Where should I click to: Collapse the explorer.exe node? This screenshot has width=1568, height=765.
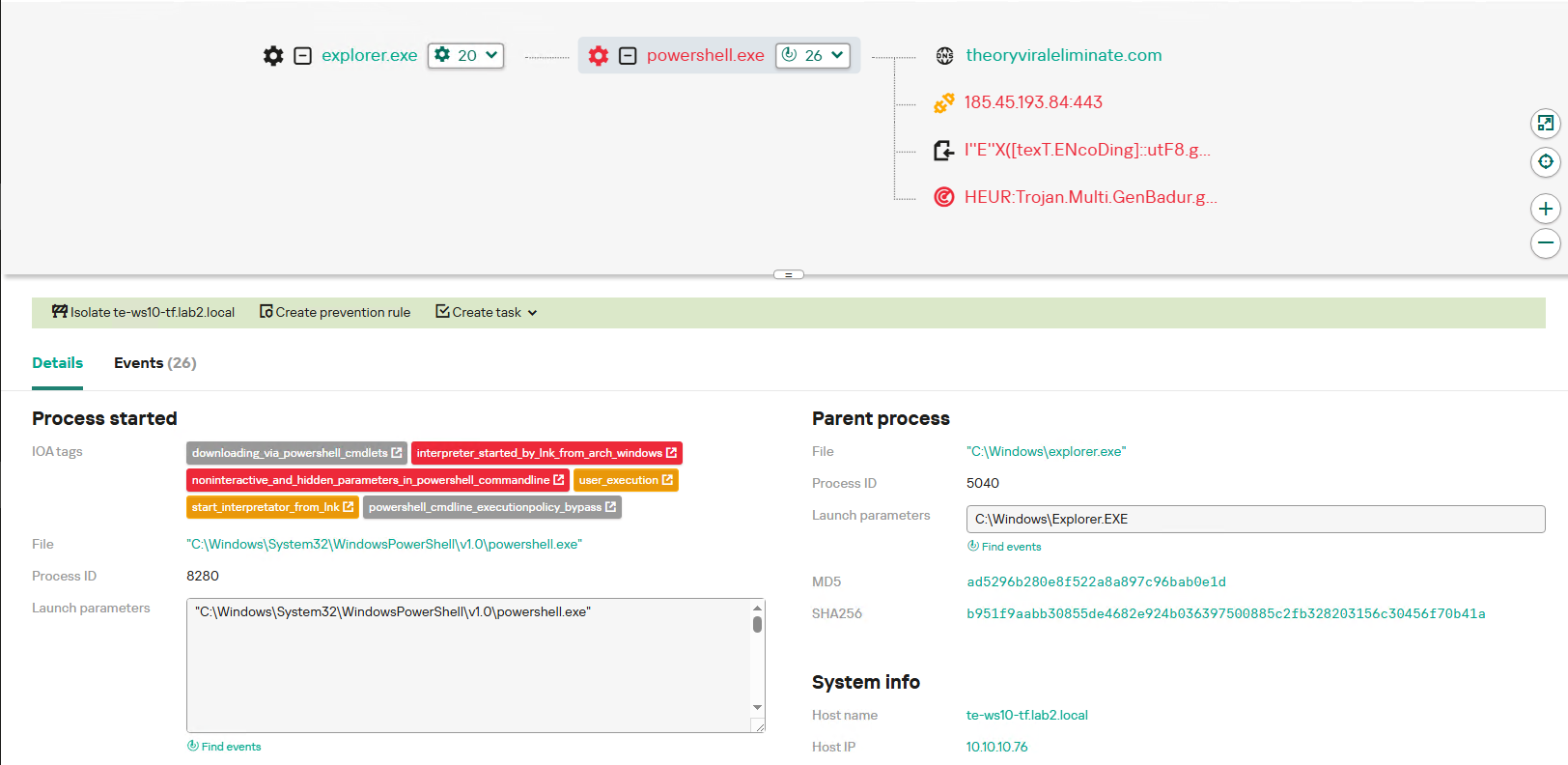[302, 56]
